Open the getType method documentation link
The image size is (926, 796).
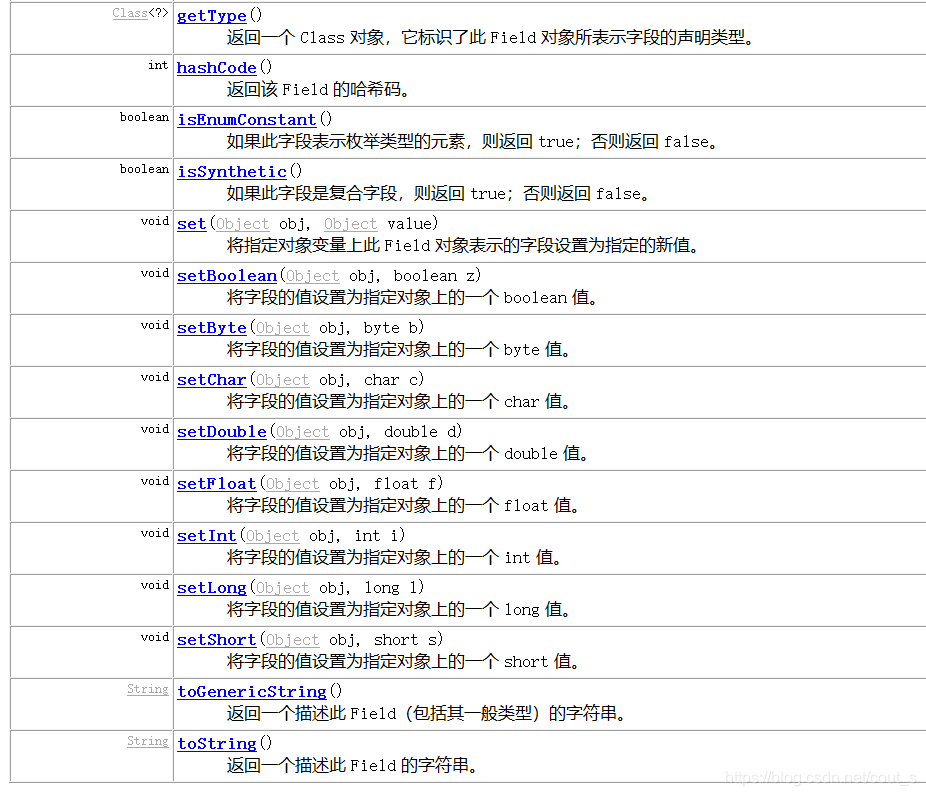tap(210, 16)
